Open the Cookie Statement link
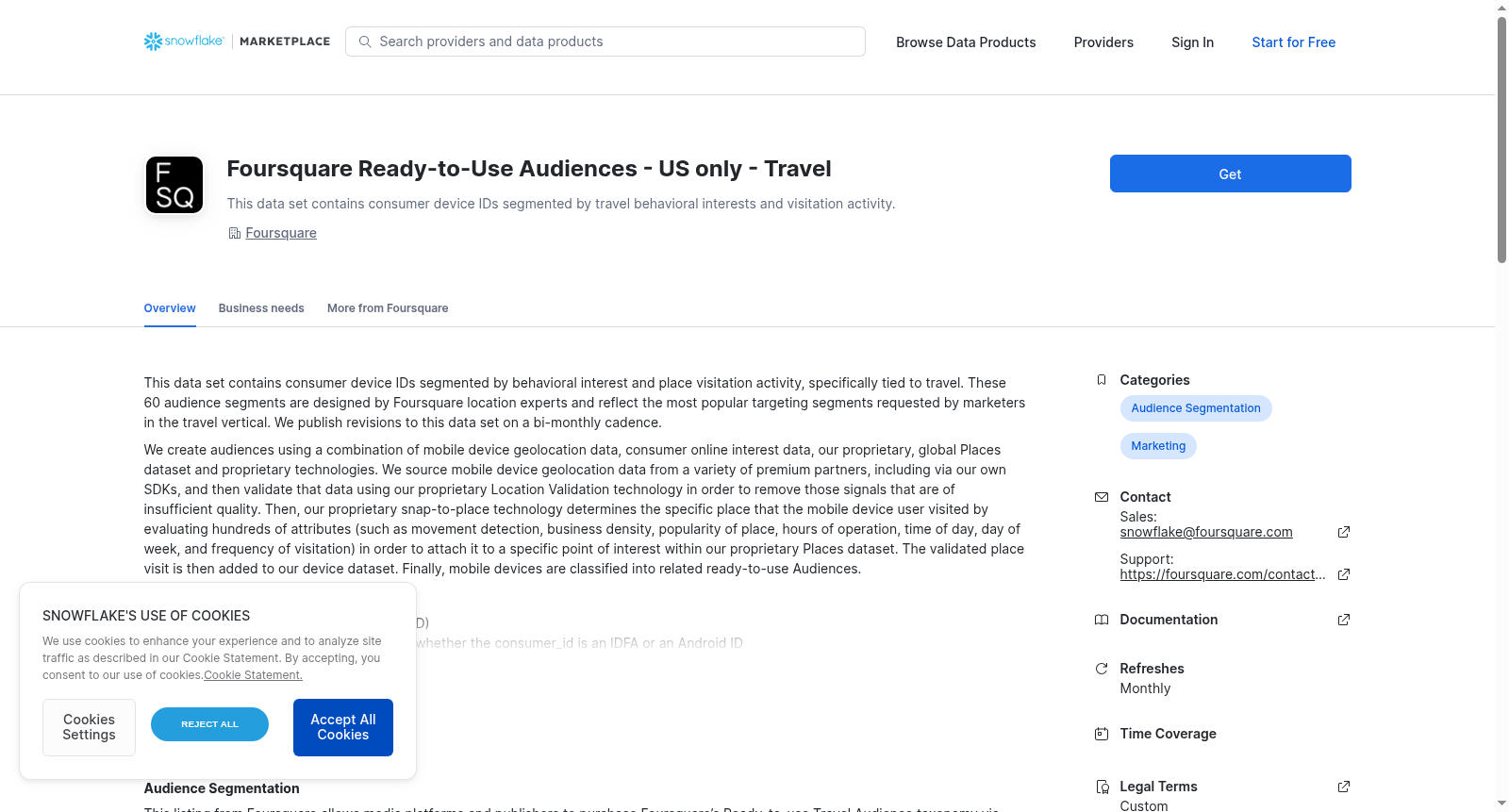The width and height of the screenshot is (1509, 812). pyautogui.click(x=253, y=675)
